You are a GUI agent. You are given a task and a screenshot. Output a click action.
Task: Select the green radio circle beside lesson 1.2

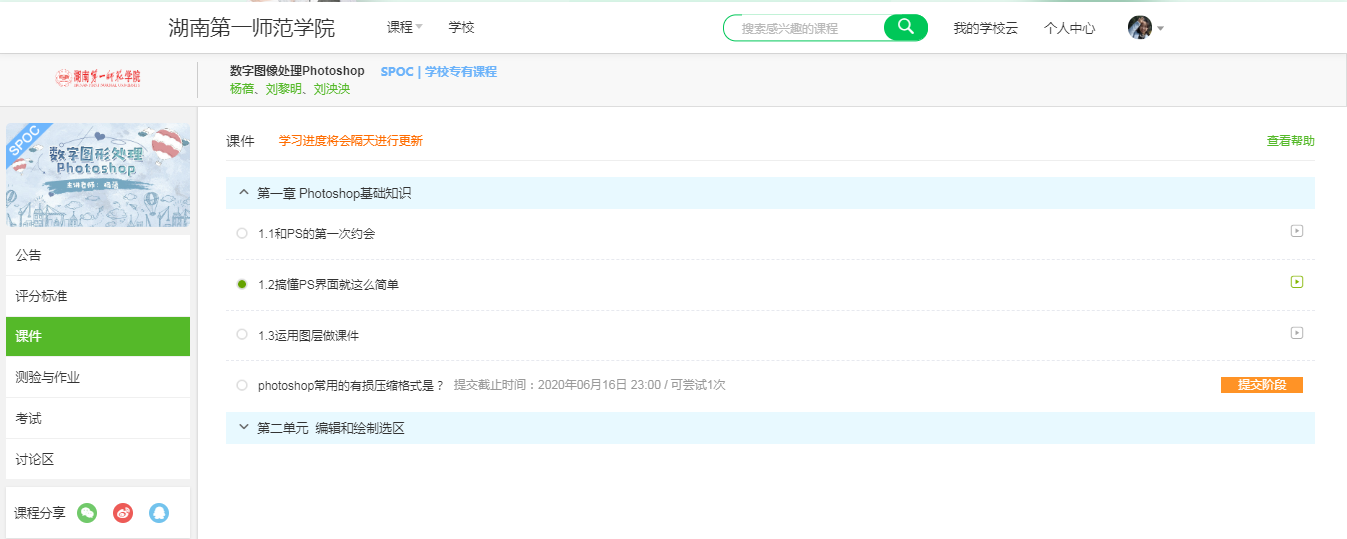pos(242,284)
